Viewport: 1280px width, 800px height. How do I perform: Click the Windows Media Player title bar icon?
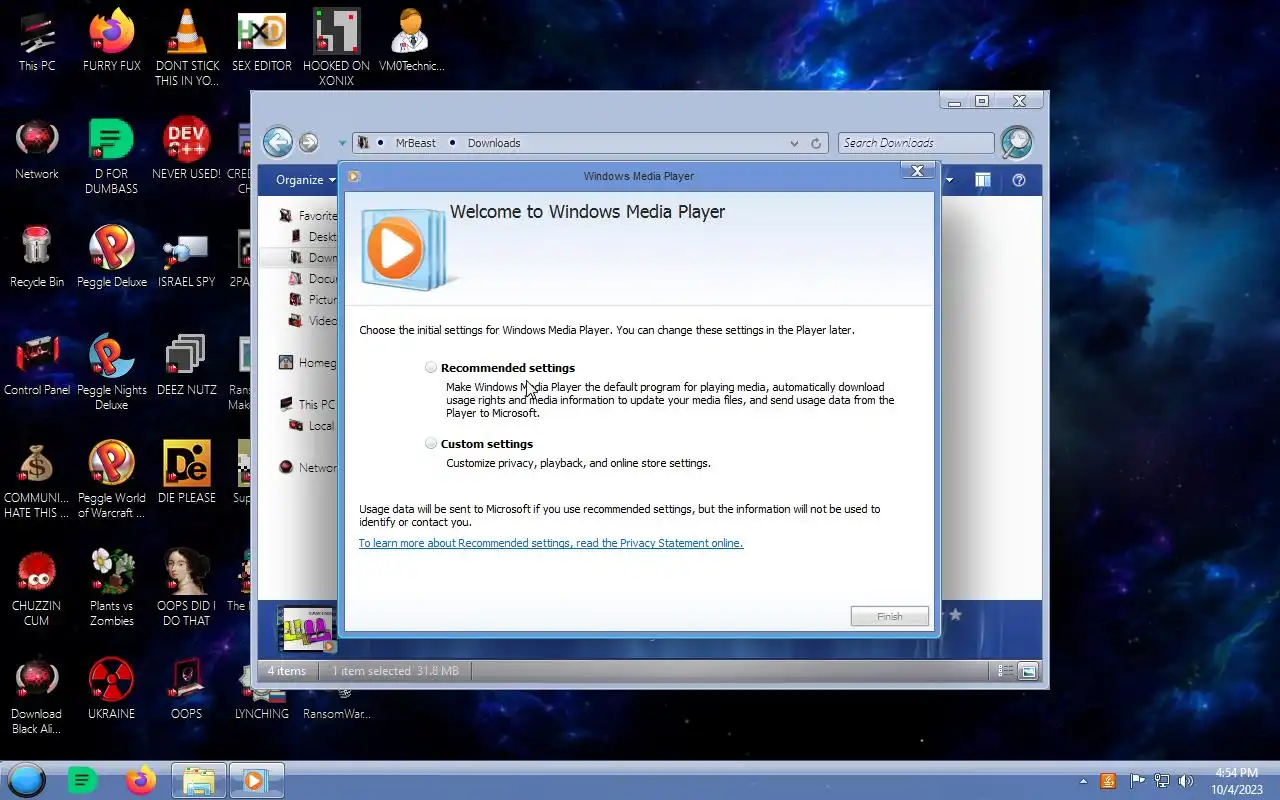tap(353, 176)
